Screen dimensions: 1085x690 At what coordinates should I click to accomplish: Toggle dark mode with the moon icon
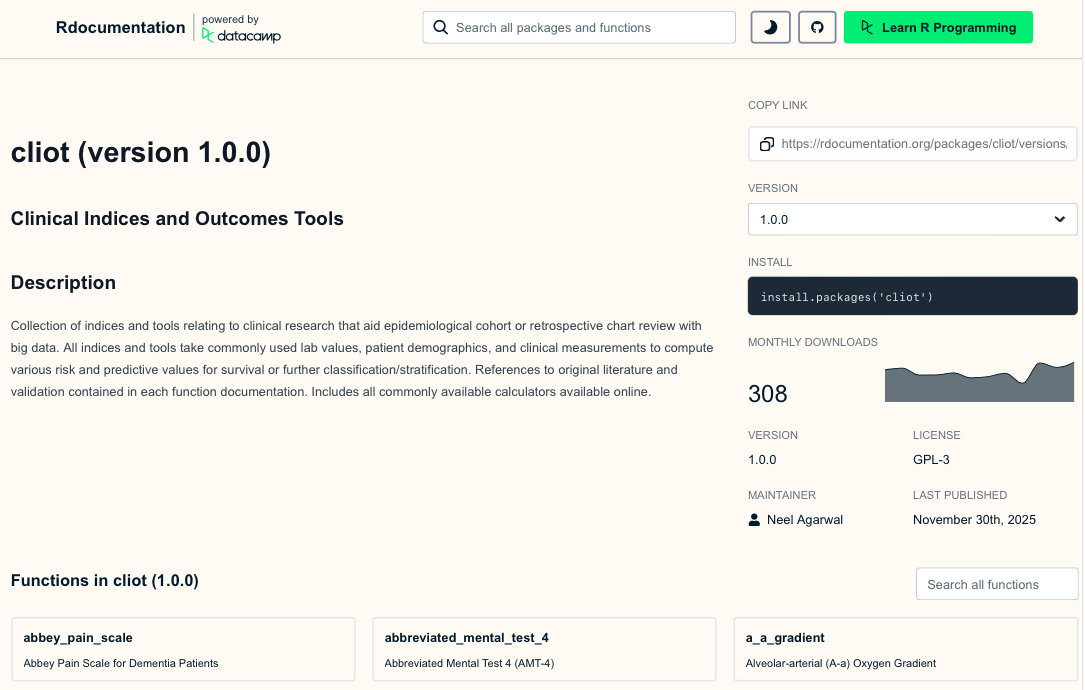tap(770, 28)
